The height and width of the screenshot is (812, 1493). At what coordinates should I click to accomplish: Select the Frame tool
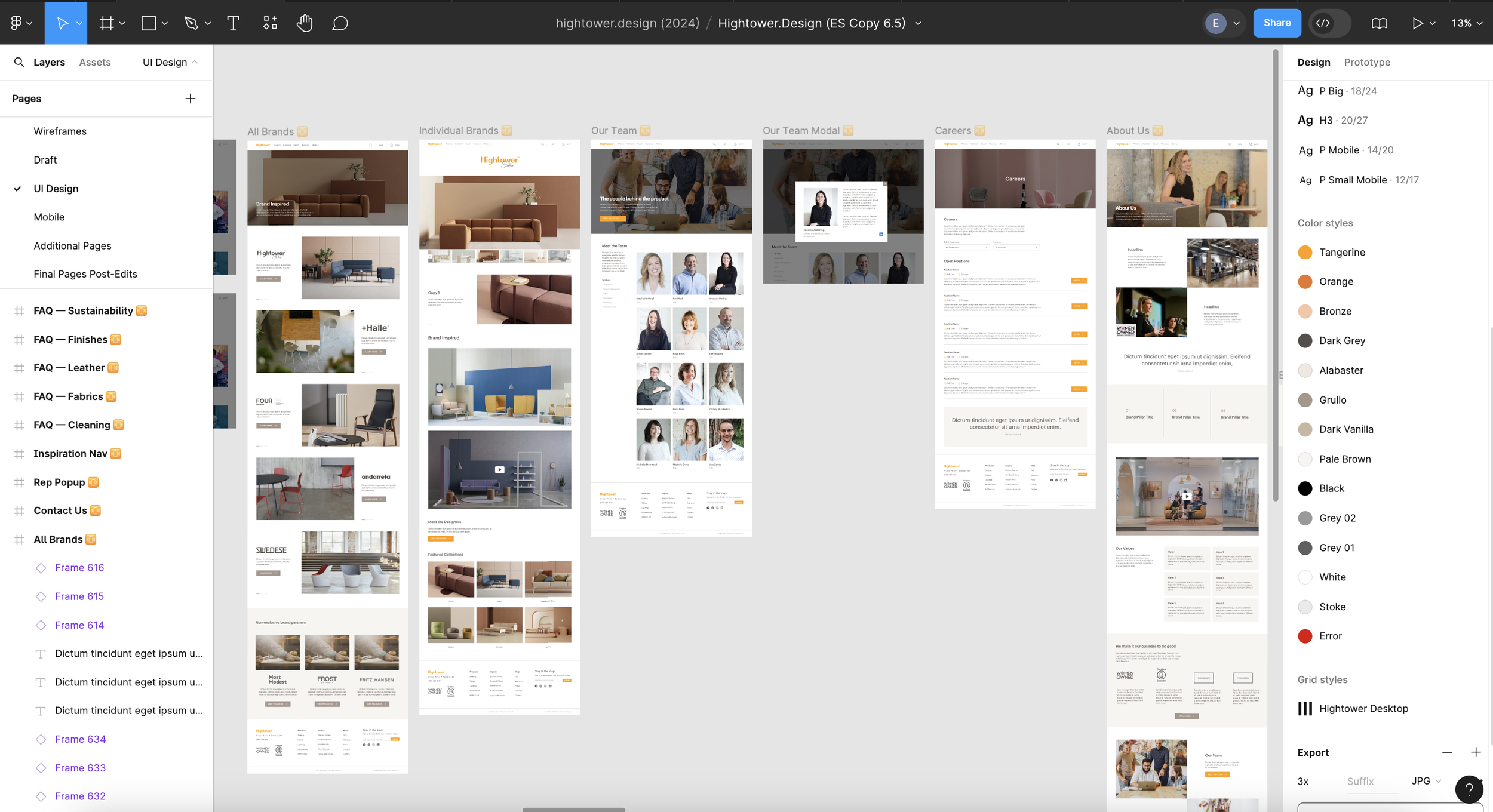106,23
